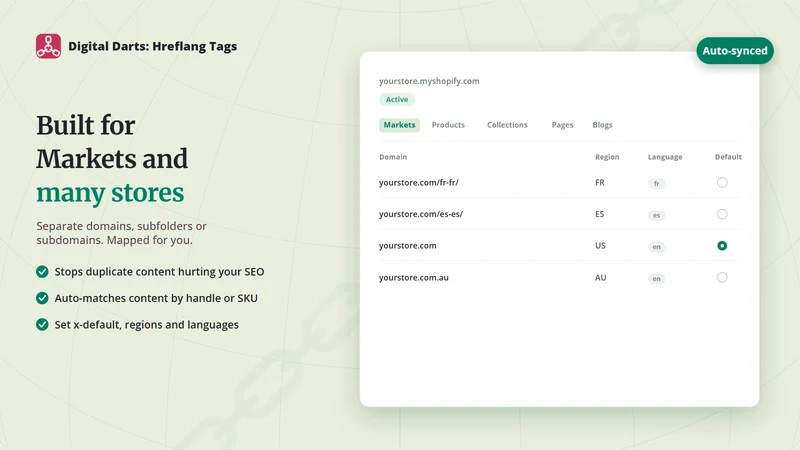Screen dimensions: 800x450
Task: Click "Auto-matches content by handle or SKU" text
Action: click(x=156, y=298)
